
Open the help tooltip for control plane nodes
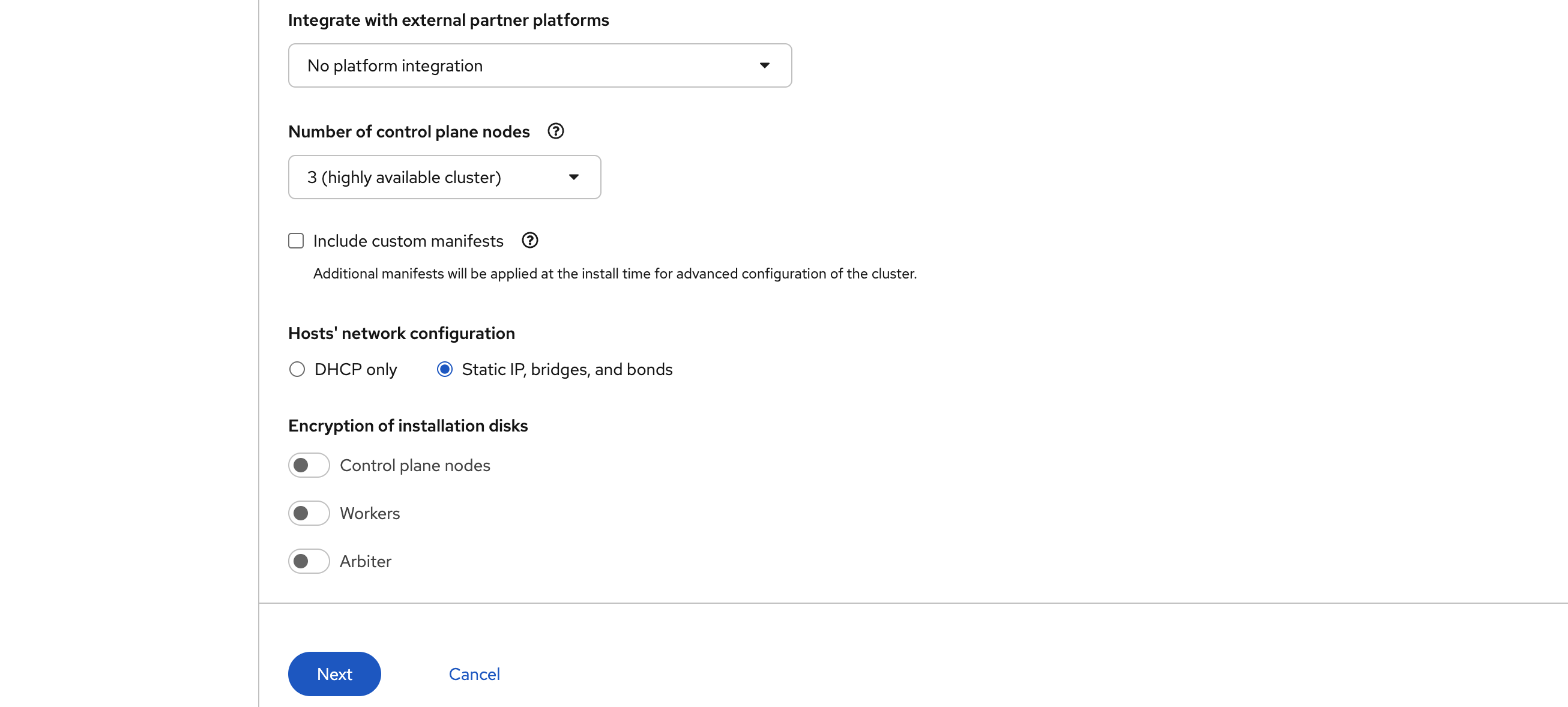[x=556, y=131]
